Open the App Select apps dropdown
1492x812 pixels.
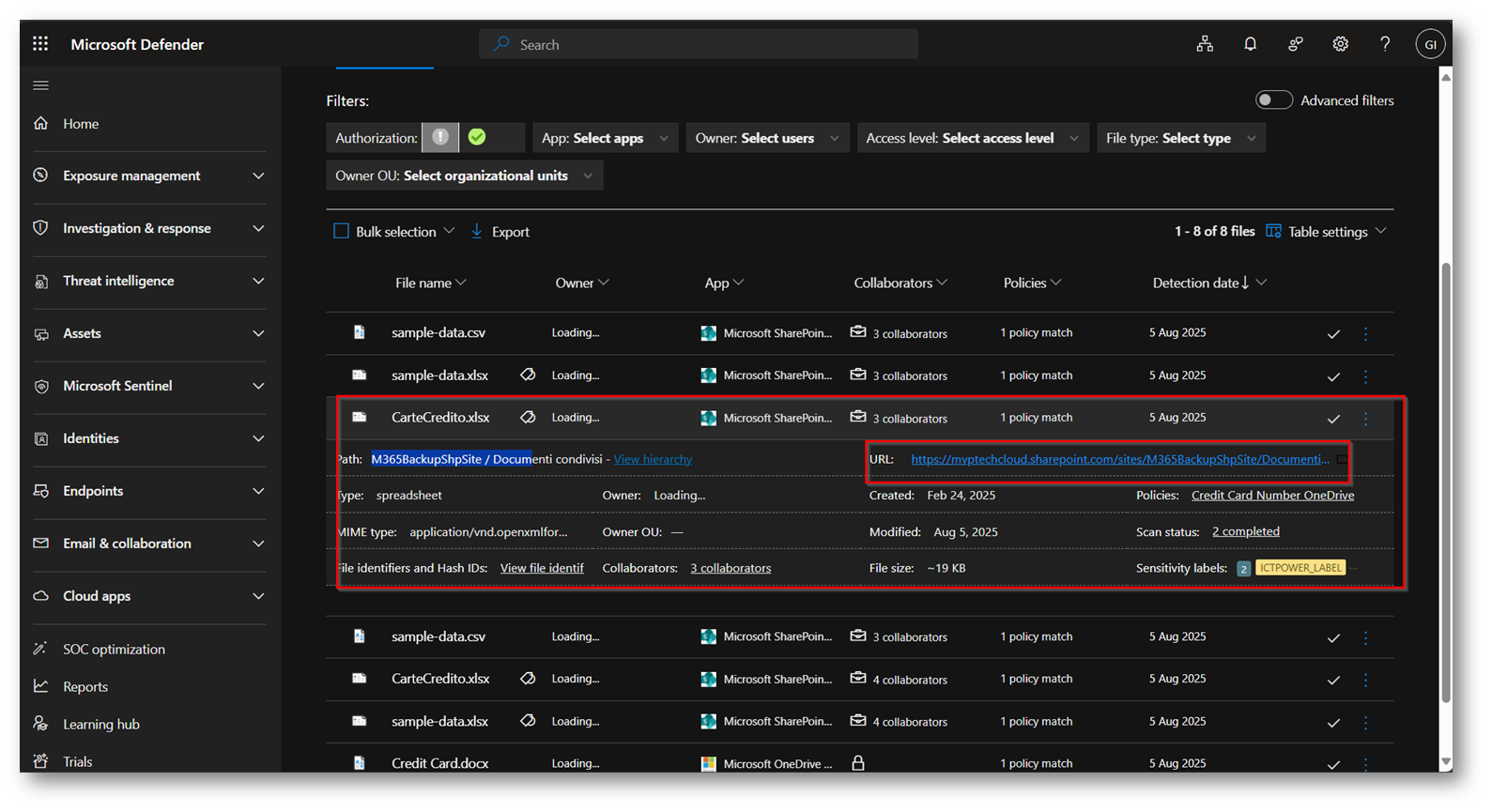pos(605,138)
